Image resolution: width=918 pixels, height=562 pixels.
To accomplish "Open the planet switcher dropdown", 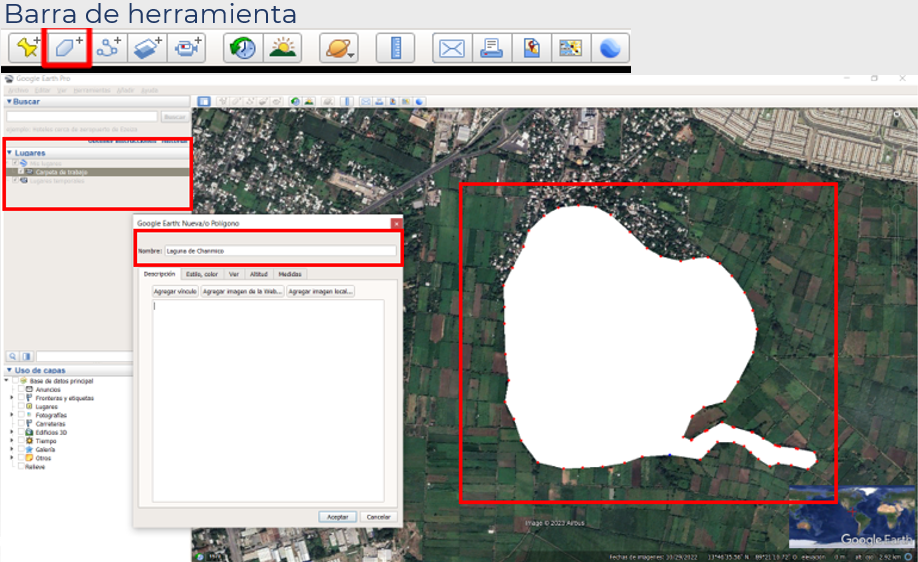I will (338, 48).
